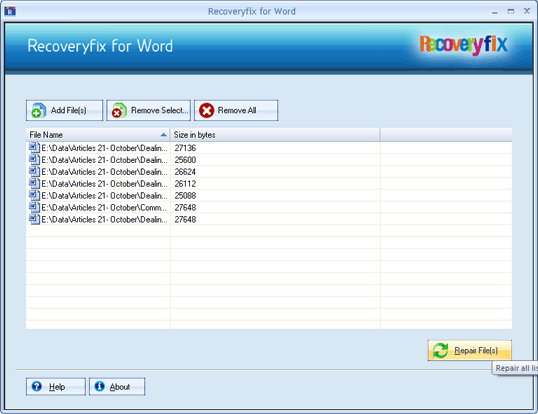The width and height of the screenshot is (538, 414).
Task: Select the file entry sized 26112
Action: pos(269,184)
